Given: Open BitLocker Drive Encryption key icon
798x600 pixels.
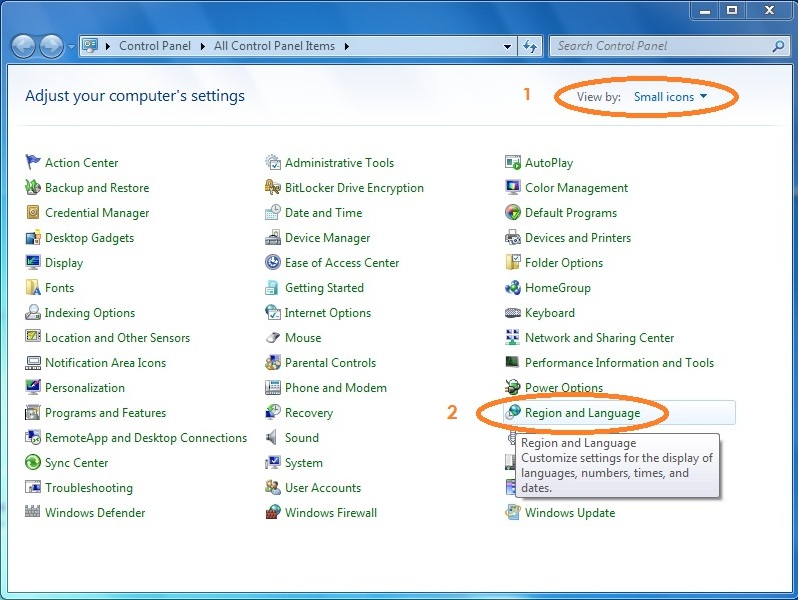Looking at the screenshot, I should click(273, 187).
